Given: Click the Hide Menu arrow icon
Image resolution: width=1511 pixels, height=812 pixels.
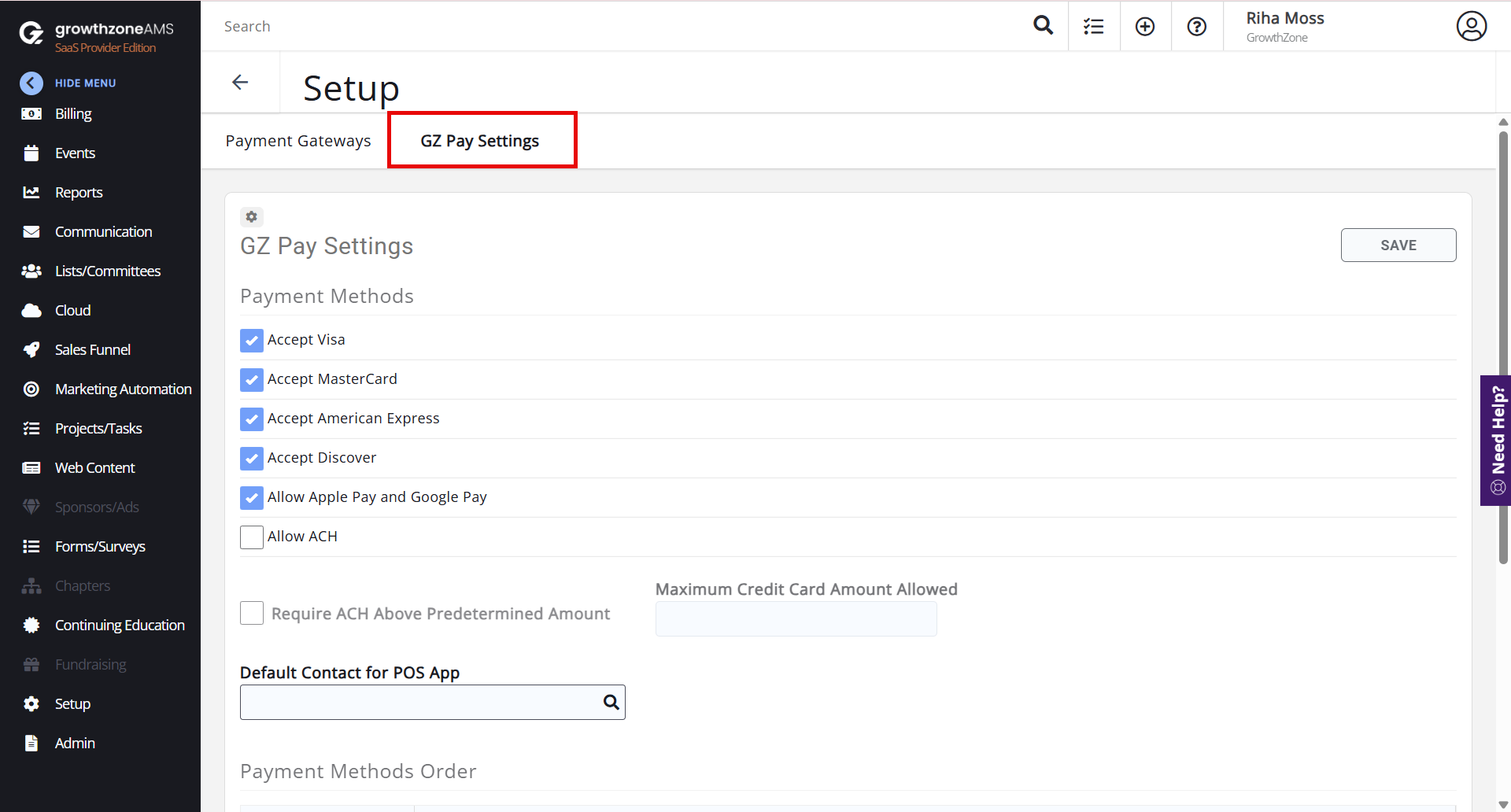Looking at the screenshot, I should [31, 83].
